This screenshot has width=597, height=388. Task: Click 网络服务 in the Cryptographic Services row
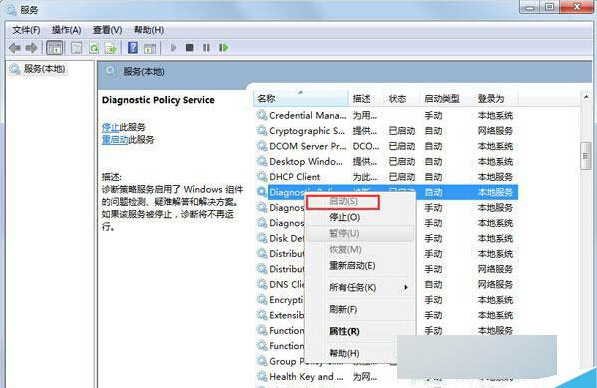coord(495,131)
